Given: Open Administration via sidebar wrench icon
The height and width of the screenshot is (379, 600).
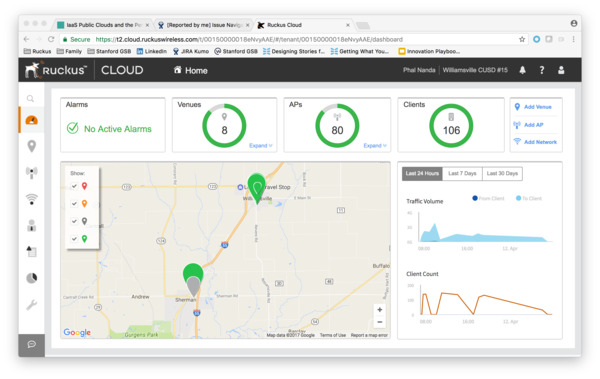Looking at the screenshot, I should tap(31, 305).
